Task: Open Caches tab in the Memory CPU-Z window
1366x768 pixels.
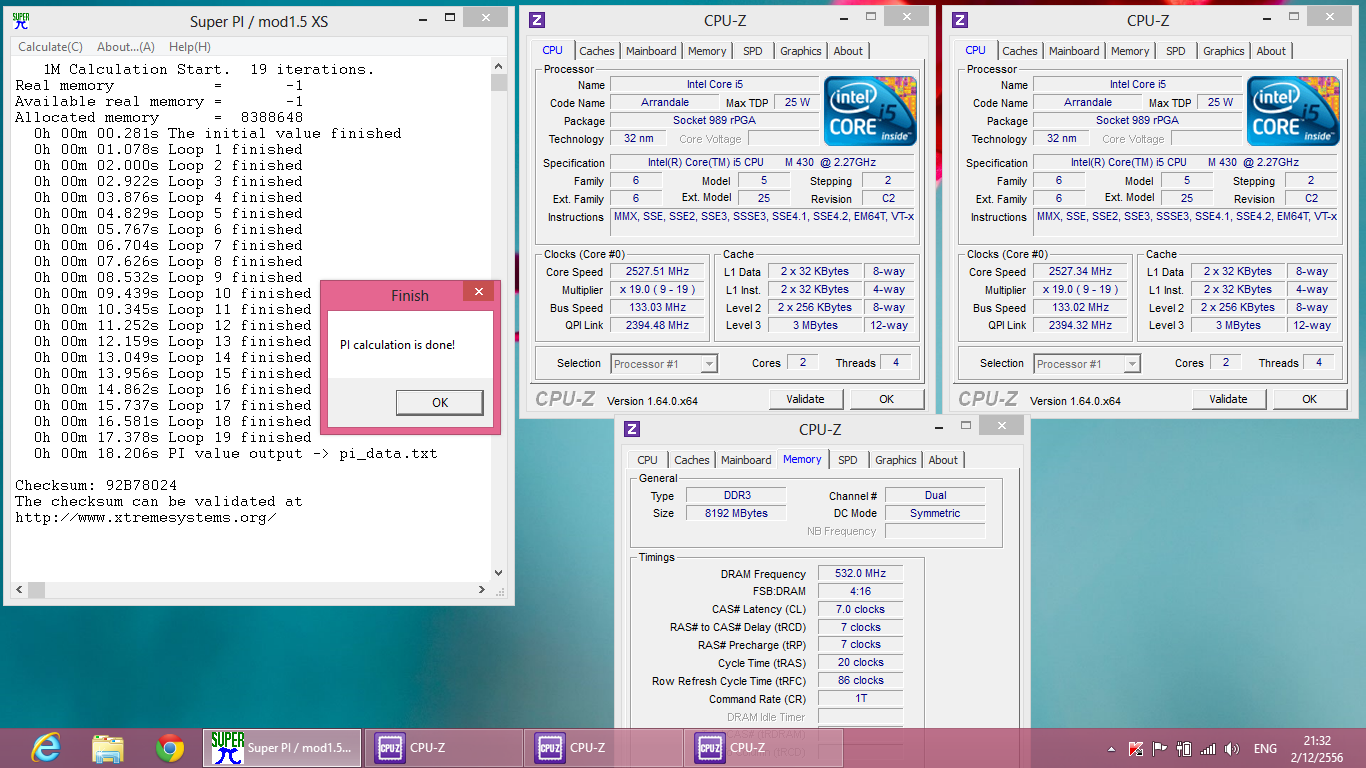Action: (692, 460)
